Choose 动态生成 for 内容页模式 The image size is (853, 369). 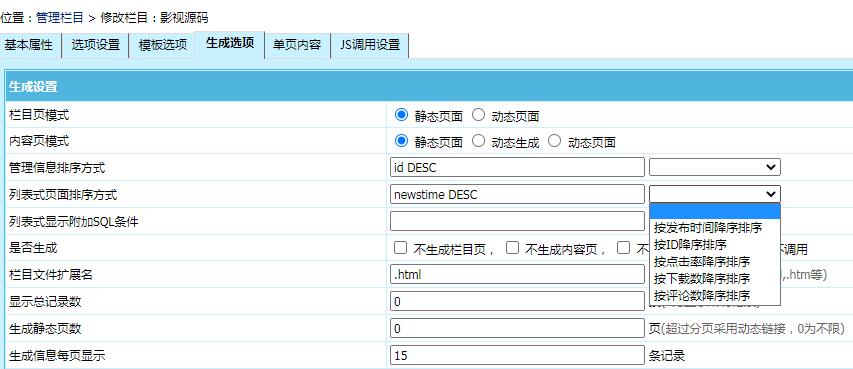(x=478, y=141)
